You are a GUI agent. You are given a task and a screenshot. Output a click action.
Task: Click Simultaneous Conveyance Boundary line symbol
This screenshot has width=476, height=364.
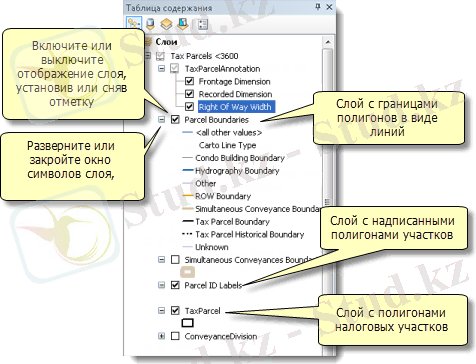pyautogui.click(x=188, y=209)
